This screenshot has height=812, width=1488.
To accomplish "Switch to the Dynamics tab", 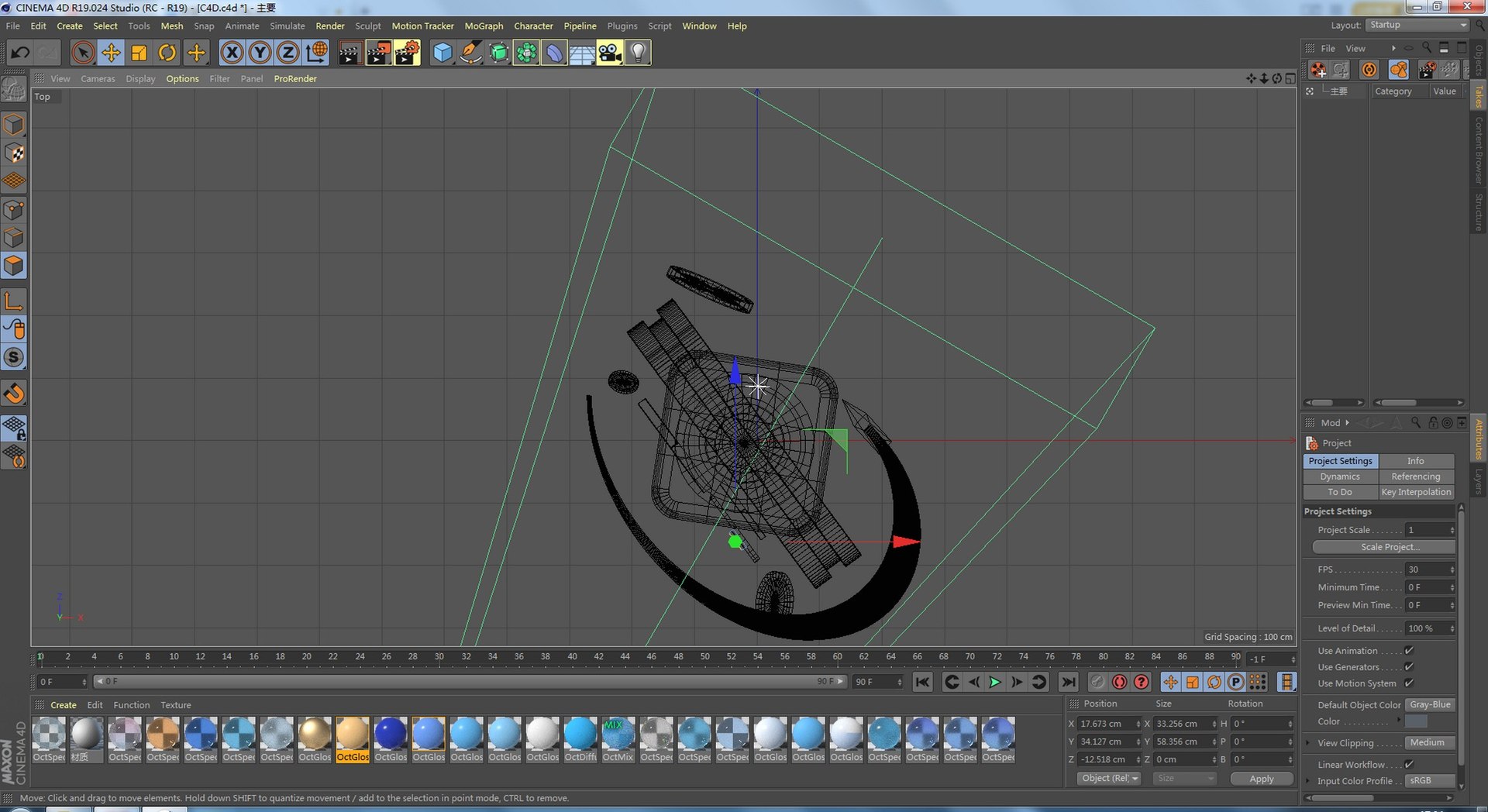I will point(1340,477).
